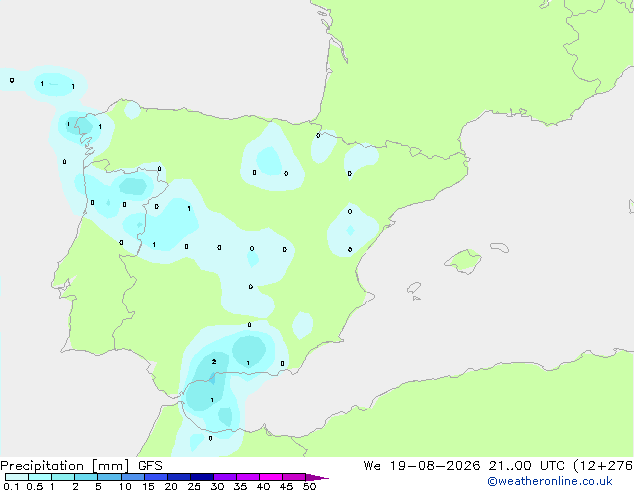Viewport: 634px width, 490px height.
Task: Select the 45–50 mm legend color swatch
Action: [294, 477]
